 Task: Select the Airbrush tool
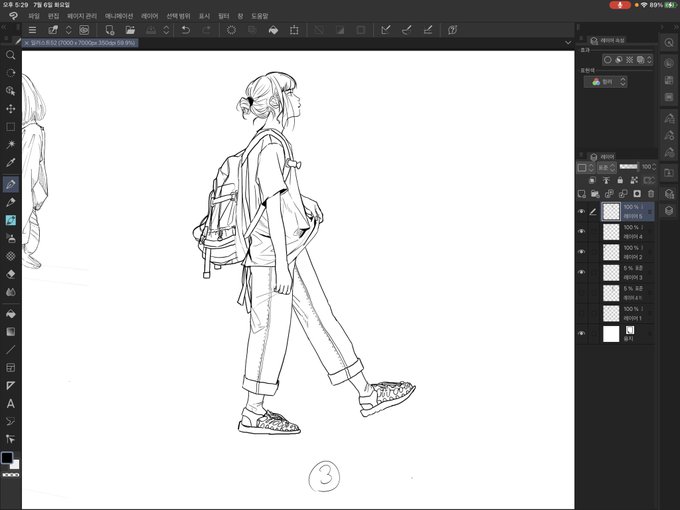[10, 238]
